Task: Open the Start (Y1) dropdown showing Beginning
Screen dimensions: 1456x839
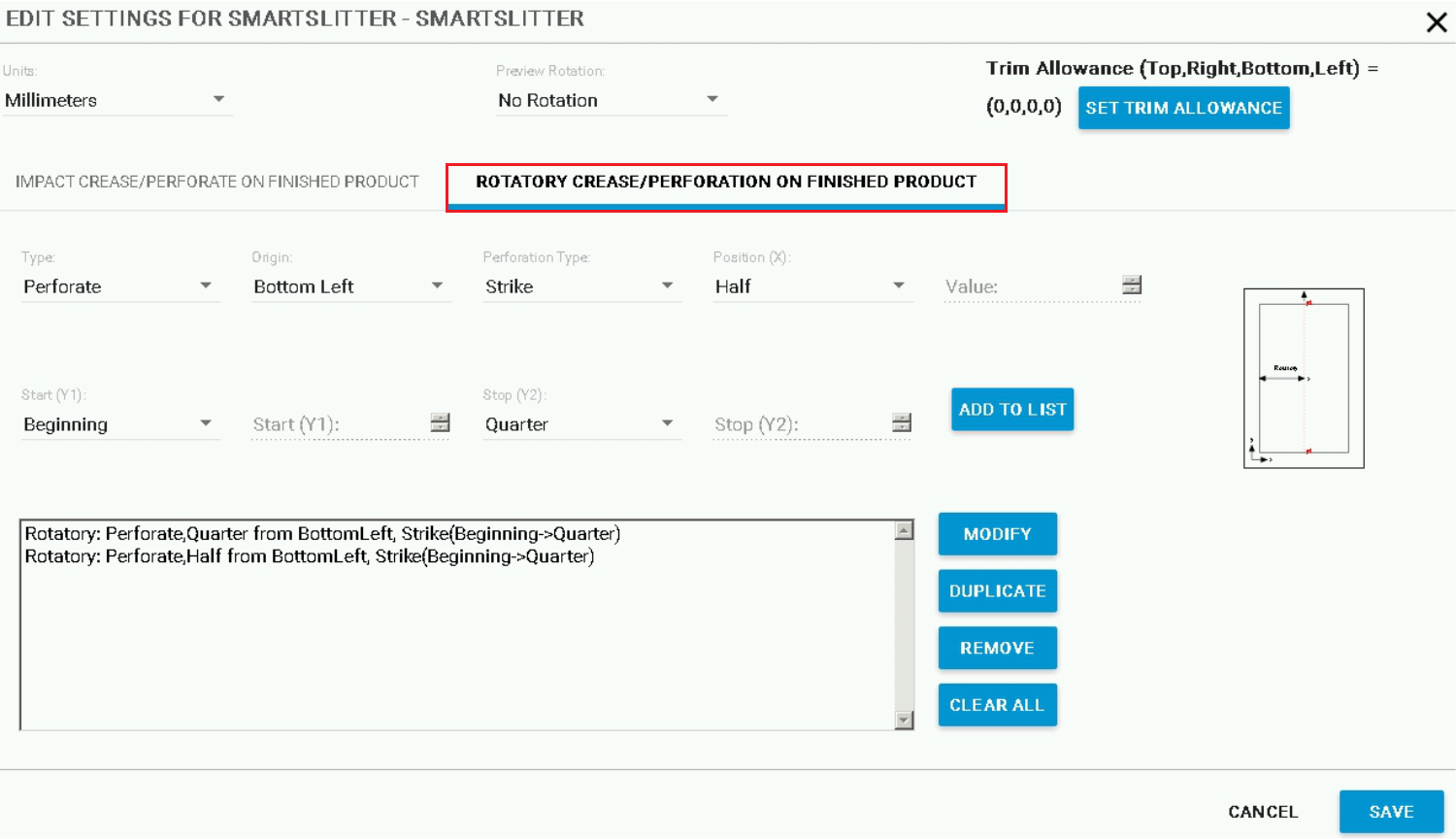Action: point(119,424)
